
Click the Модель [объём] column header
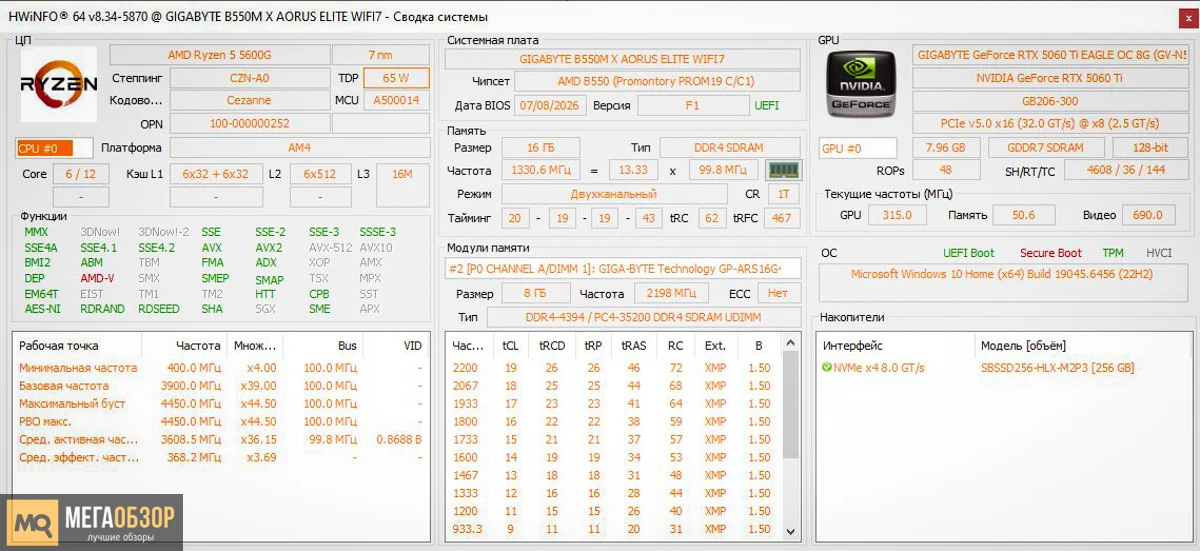point(1085,346)
